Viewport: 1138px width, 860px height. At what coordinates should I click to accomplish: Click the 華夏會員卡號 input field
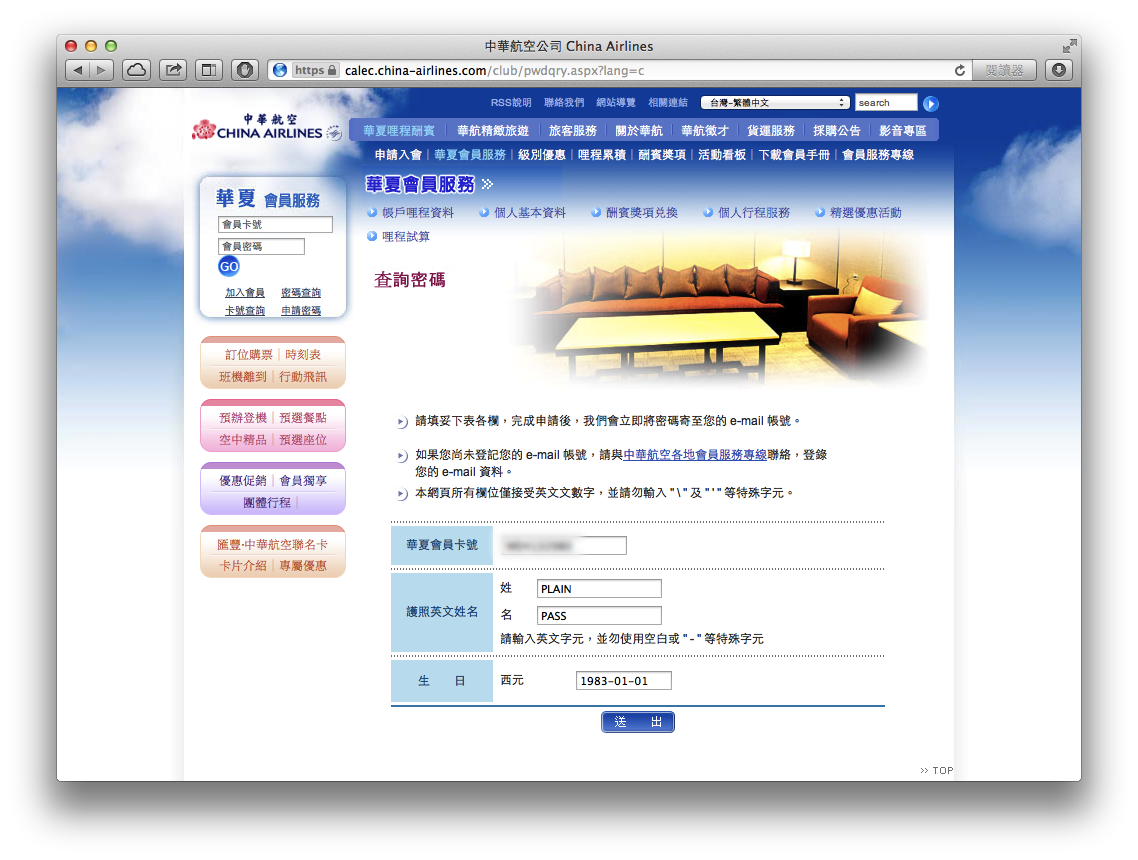tap(563, 545)
